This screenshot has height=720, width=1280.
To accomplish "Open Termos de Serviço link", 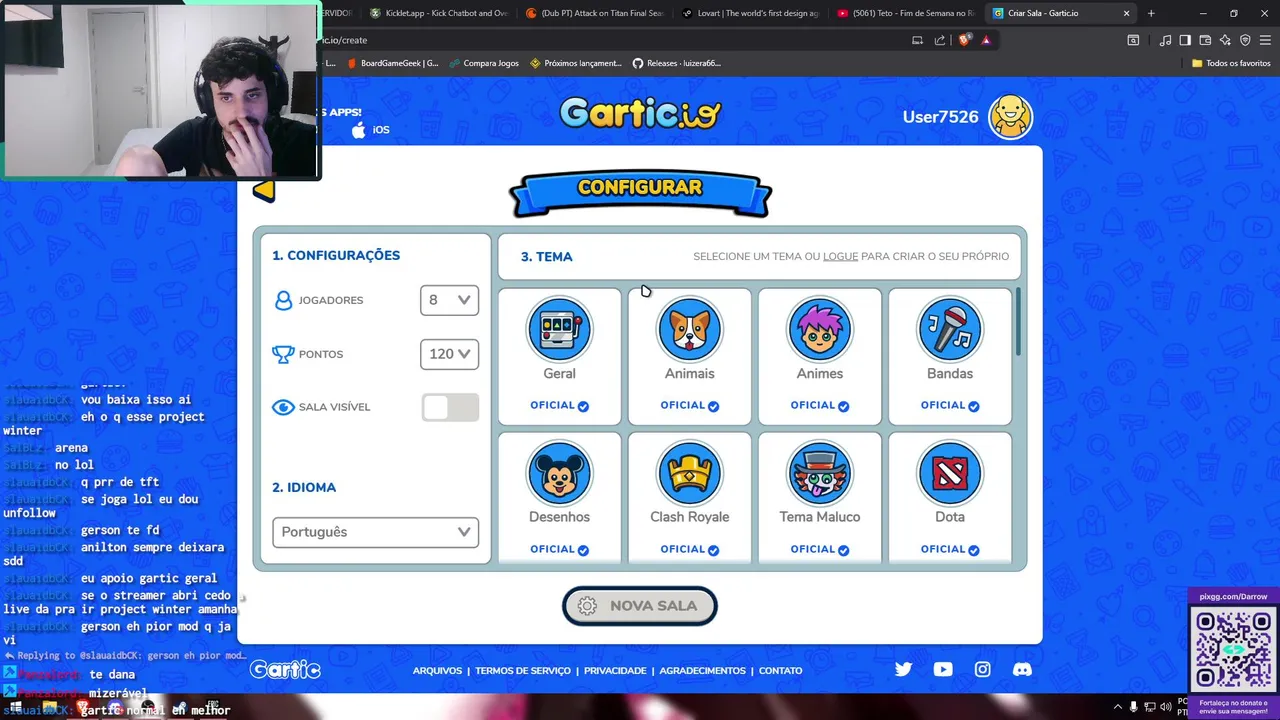I will (523, 671).
